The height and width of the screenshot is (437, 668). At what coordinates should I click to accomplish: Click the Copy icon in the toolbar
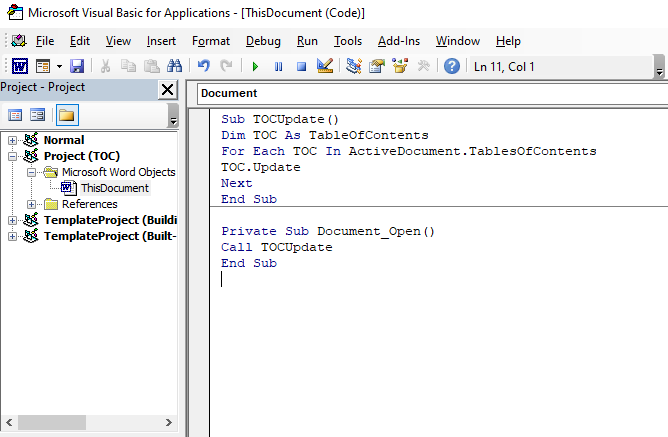128,66
